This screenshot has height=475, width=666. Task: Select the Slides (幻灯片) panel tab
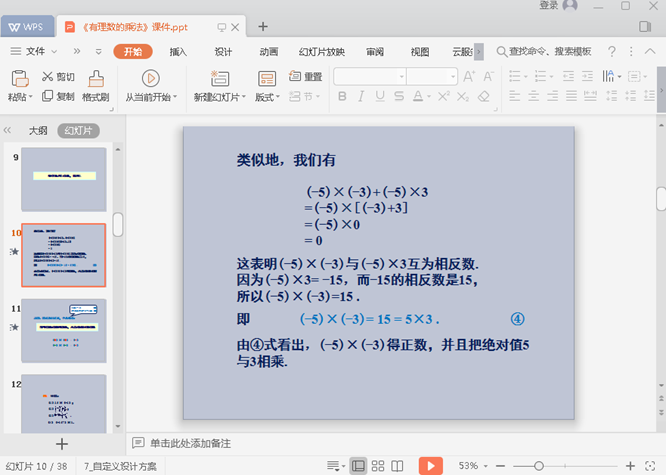tap(78, 131)
